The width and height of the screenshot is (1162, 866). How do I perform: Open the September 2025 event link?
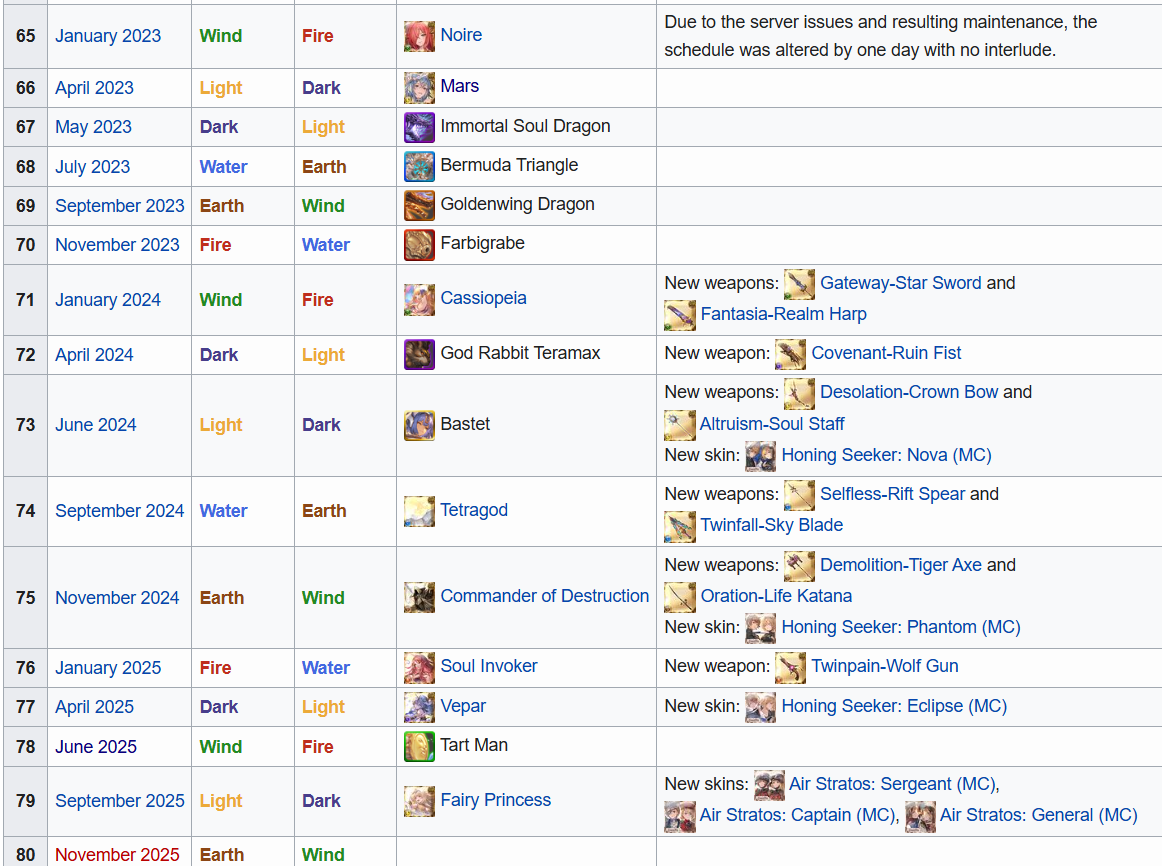pyautogui.click(x=119, y=801)
